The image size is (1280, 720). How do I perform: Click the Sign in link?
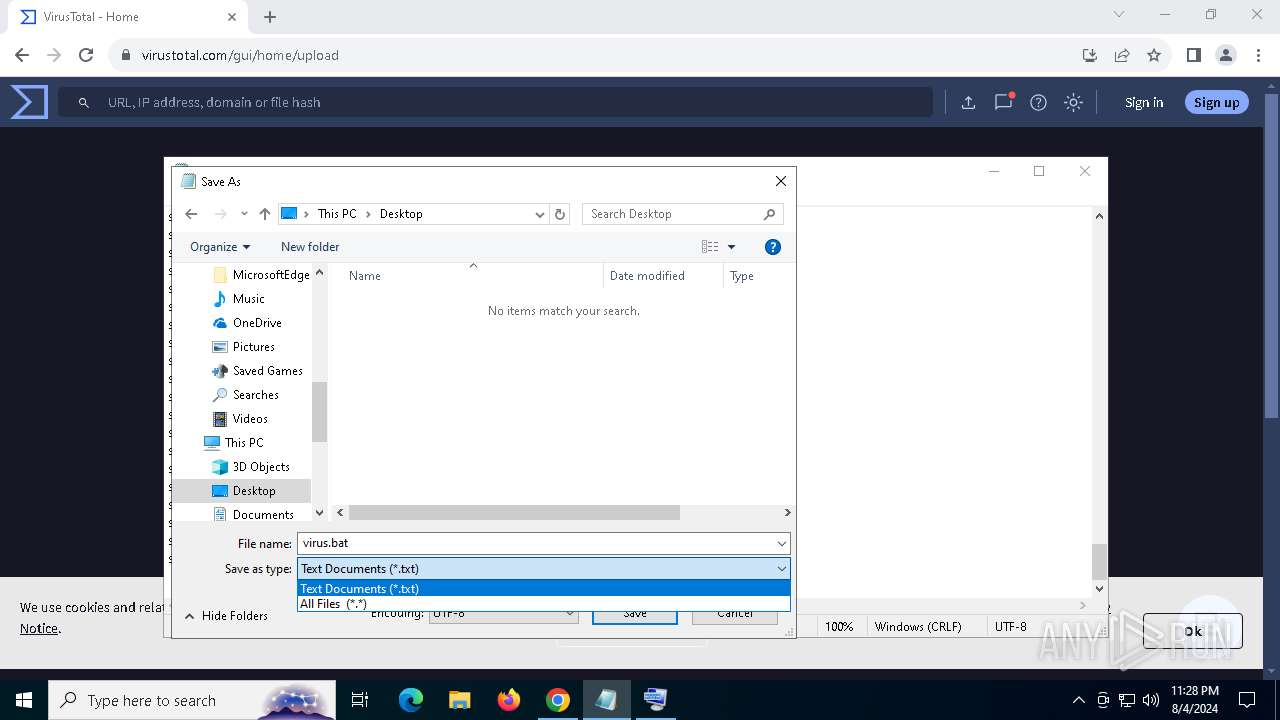pos(1144,102)
